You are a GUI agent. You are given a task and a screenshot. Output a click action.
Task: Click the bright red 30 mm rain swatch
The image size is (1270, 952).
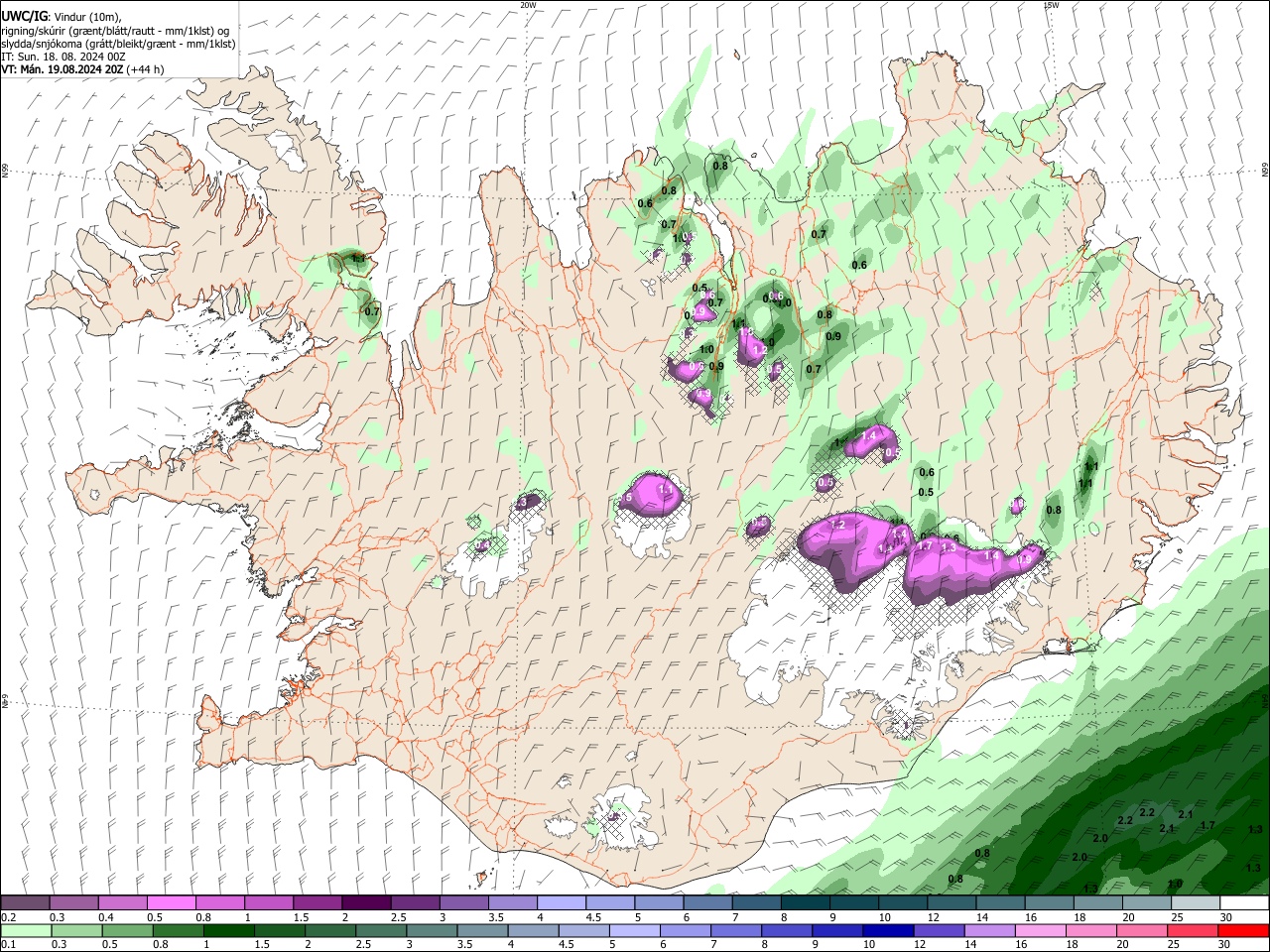pyautogui.click(x=1244, y=930)
